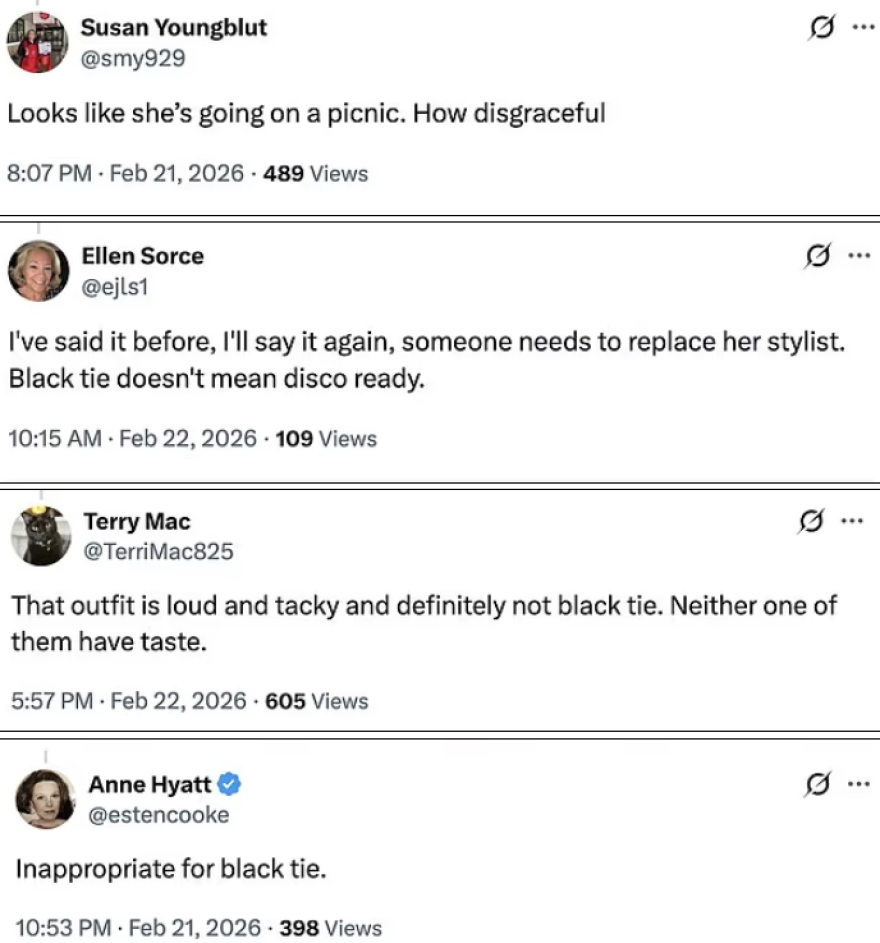Open Susan Youngblut's profile picture
880x943 pixels.
pyautogui.click(x=36, y=41)
